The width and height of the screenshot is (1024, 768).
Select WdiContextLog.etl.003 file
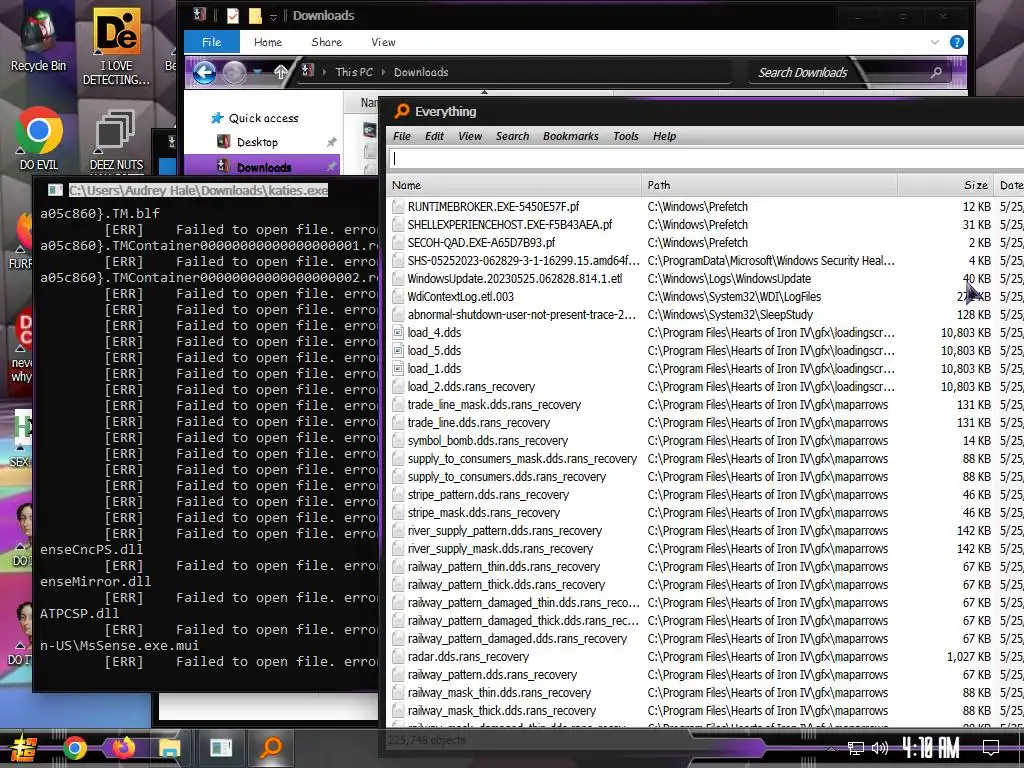460,296
